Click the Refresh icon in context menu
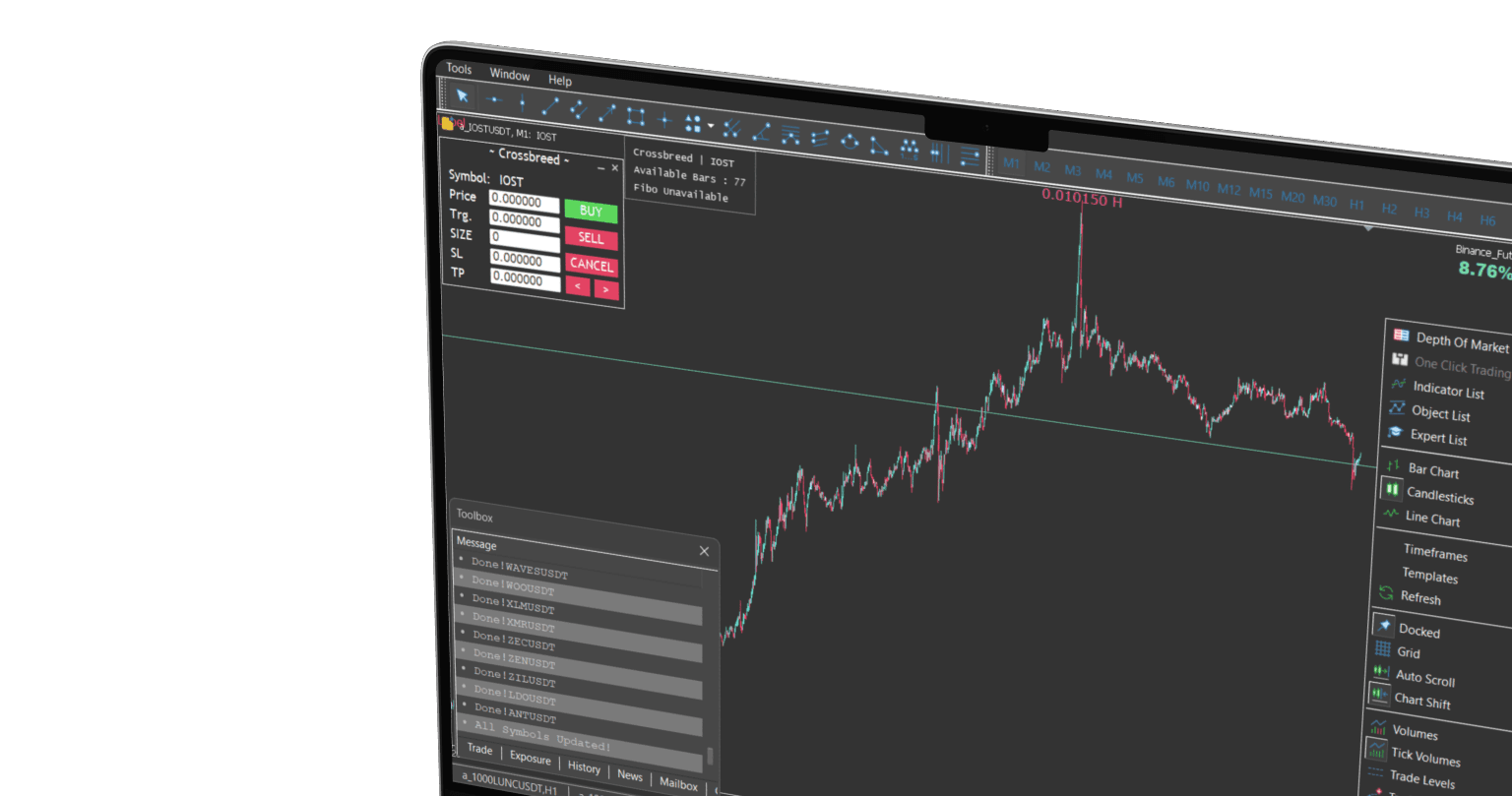This screenshot has height=796, width=1512. [x=1387, y=594]
